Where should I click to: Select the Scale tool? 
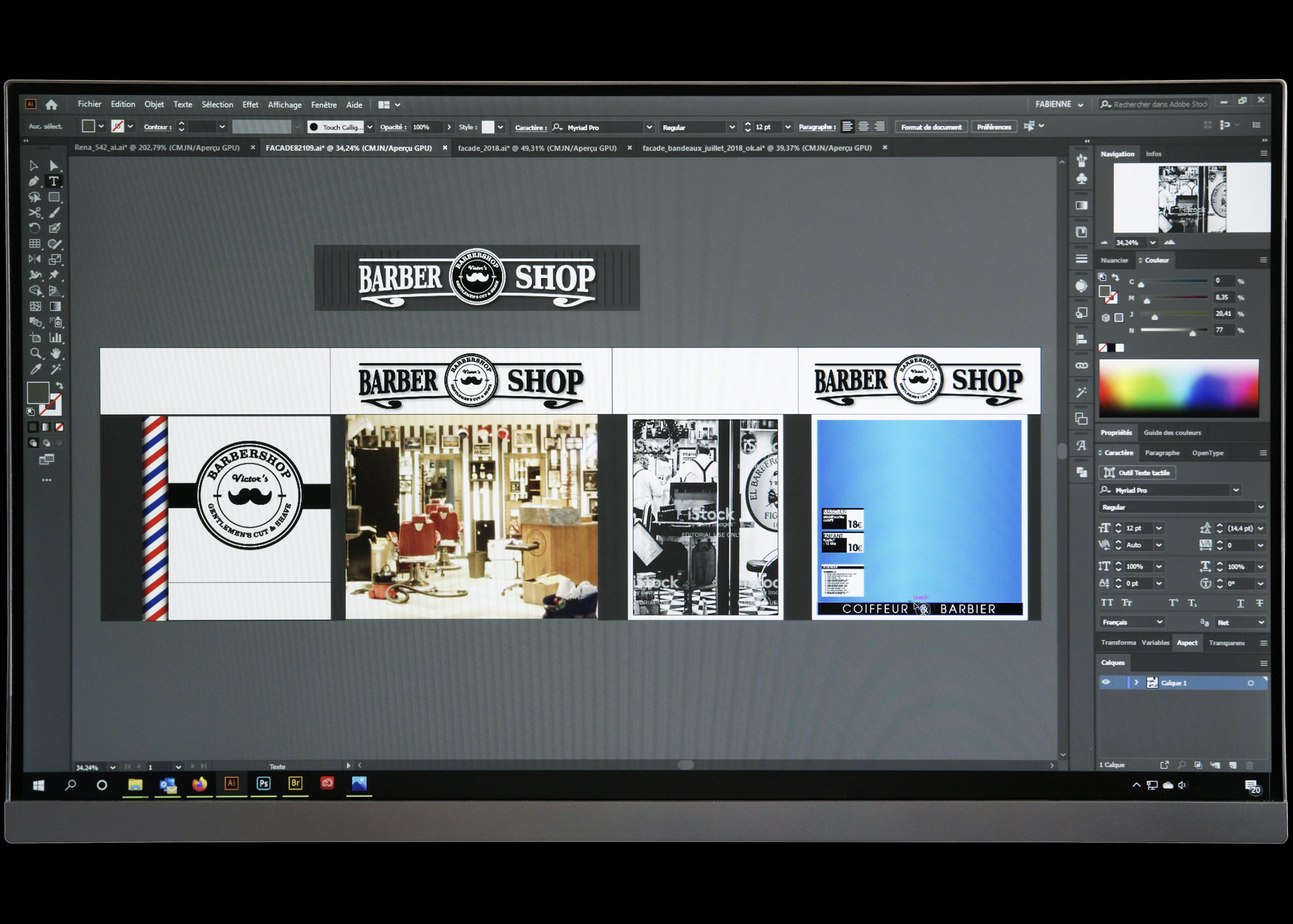click(x=55, y=260)
